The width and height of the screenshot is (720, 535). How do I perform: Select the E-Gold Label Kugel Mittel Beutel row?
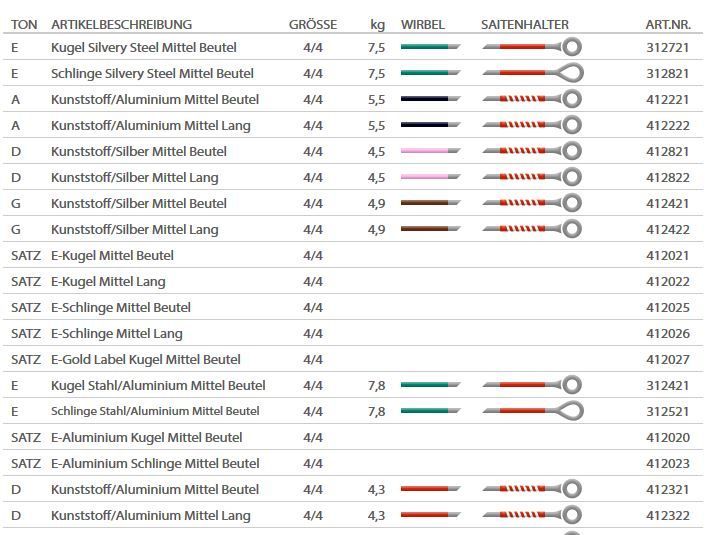pyautogui.click(x=353, y=359)
